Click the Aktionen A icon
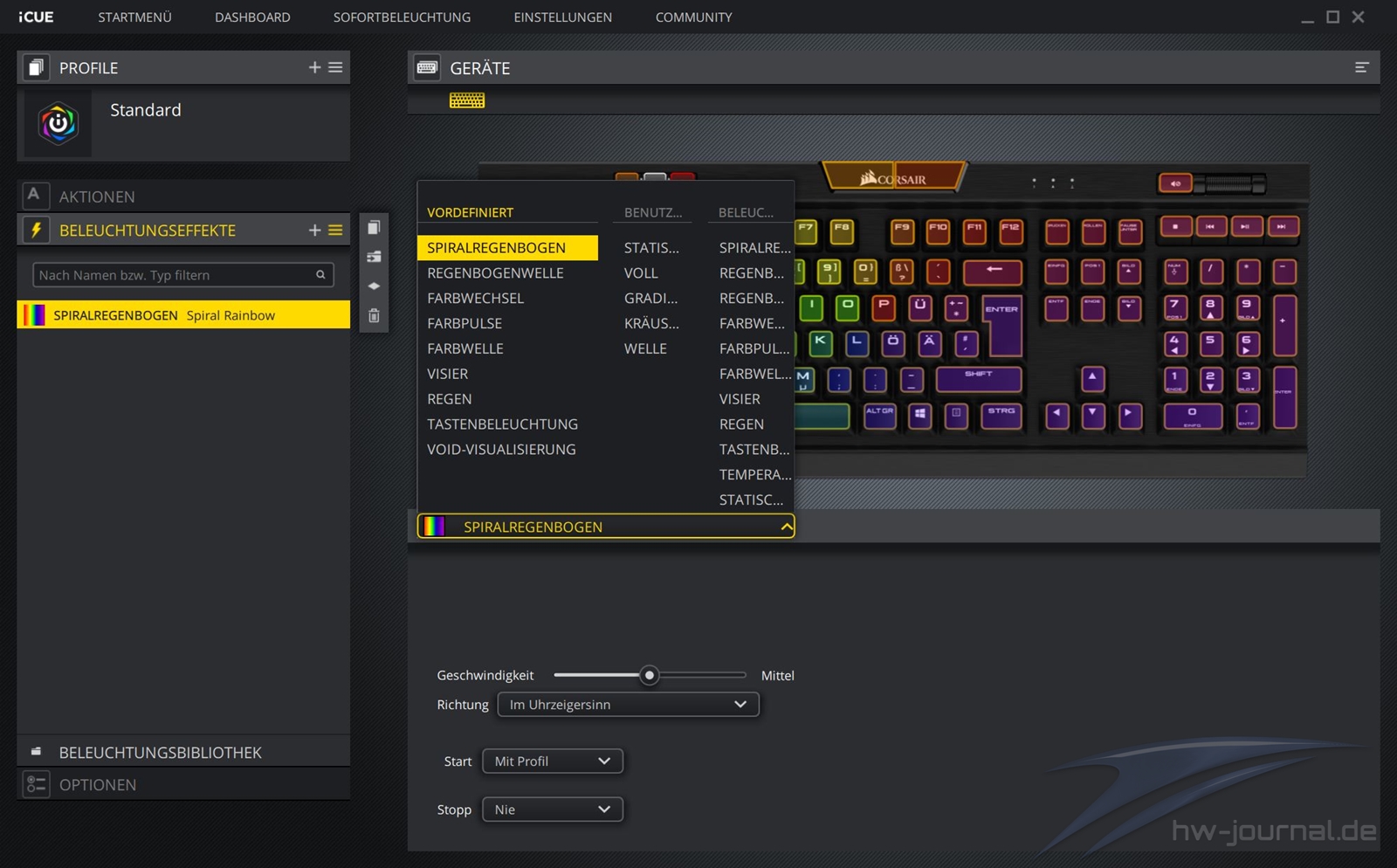Viewport: 1397px width, 868px height. 34,196
